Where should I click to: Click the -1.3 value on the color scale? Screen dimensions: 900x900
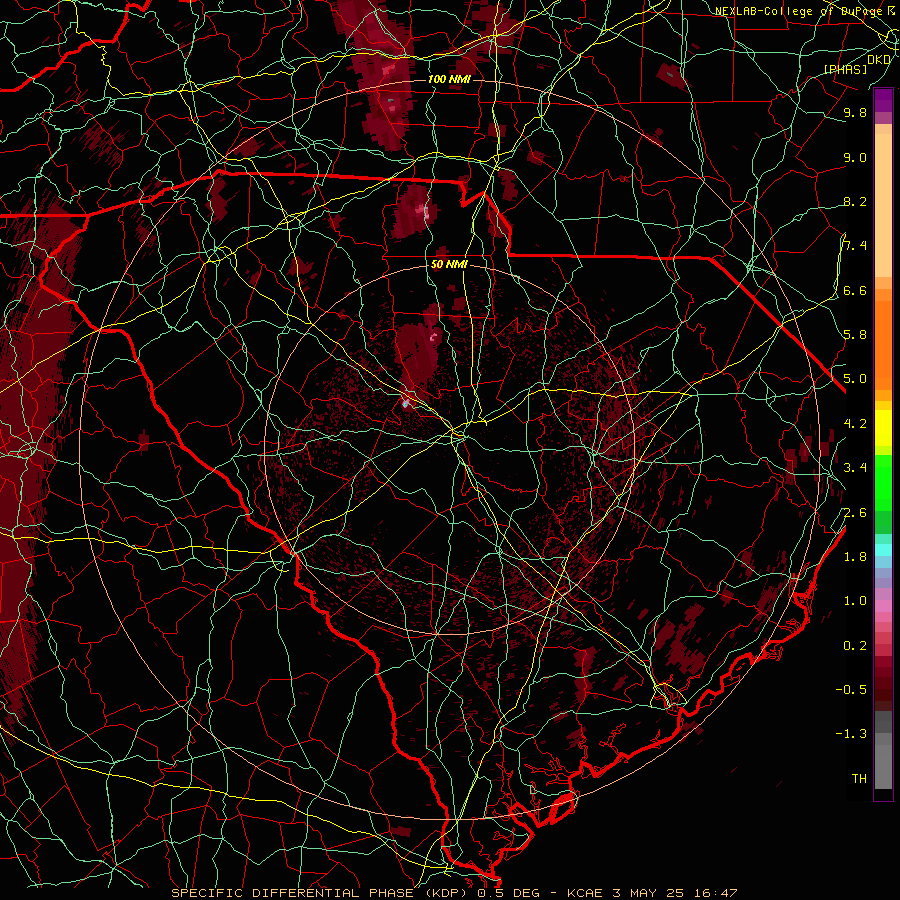pyautogui.click(x=851, y=734)
